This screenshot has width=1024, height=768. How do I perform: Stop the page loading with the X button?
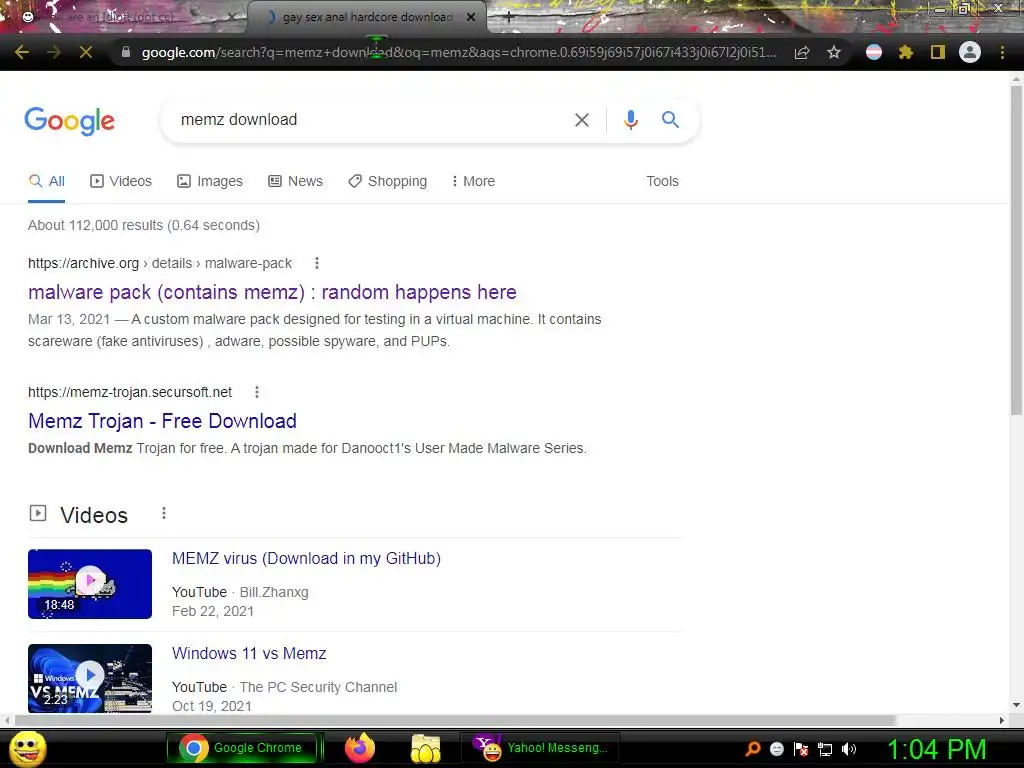(86, 52)
